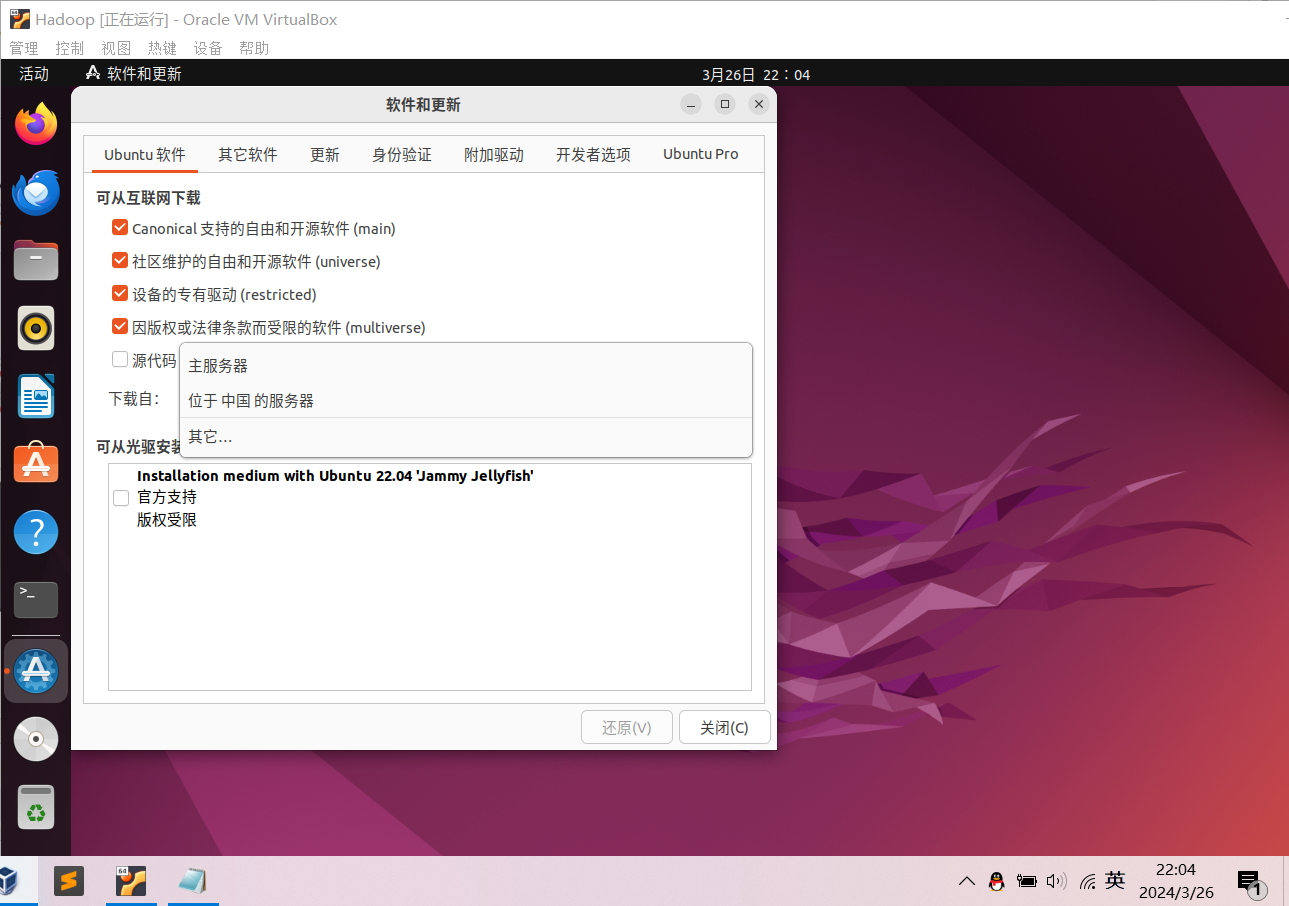Viewport: 1289px width, 906px height.
Task: Open VirtualBox 热键 menu
Action: click(x=162, y=48)
